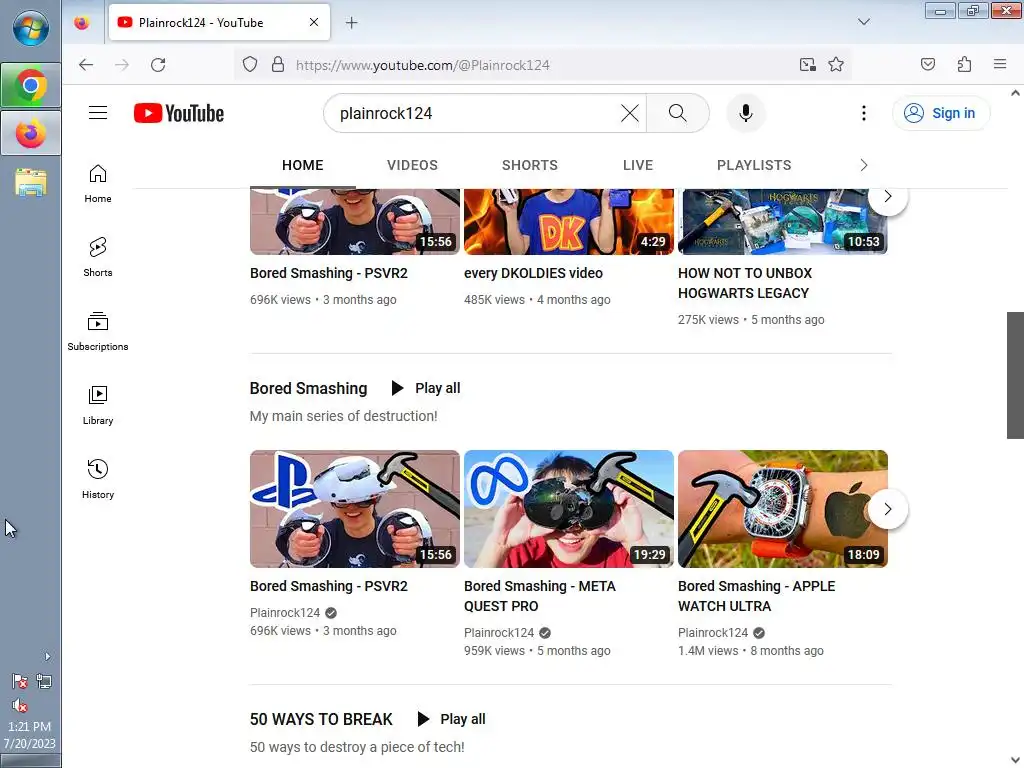Image resolution: width=1024 pixels, height=768 pixels.
Task: Open Shorts in the YouTube sidebar
Action: [98, 257]
